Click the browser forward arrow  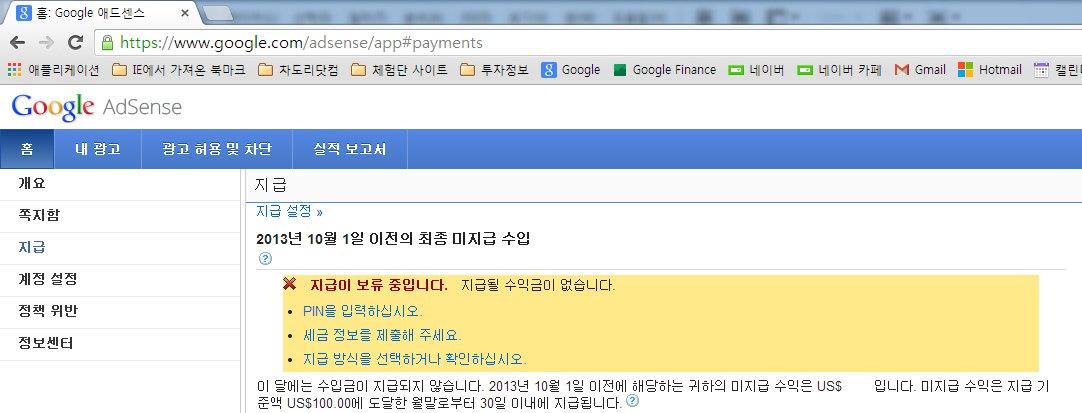tap(46, 43)
